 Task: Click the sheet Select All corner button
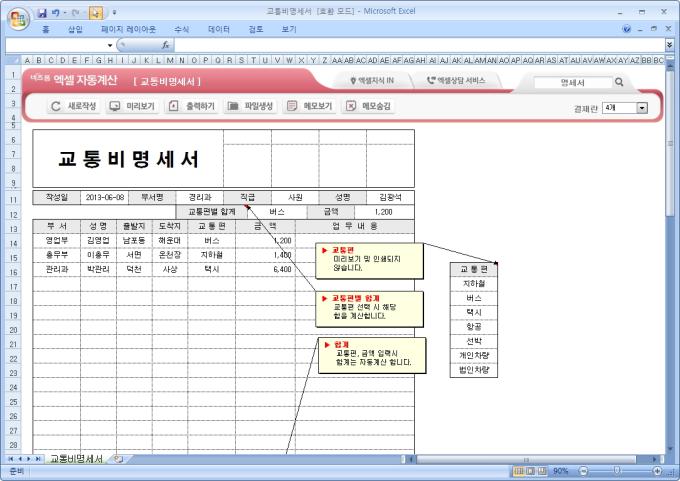pyautogui.click(x=13, y=60)
